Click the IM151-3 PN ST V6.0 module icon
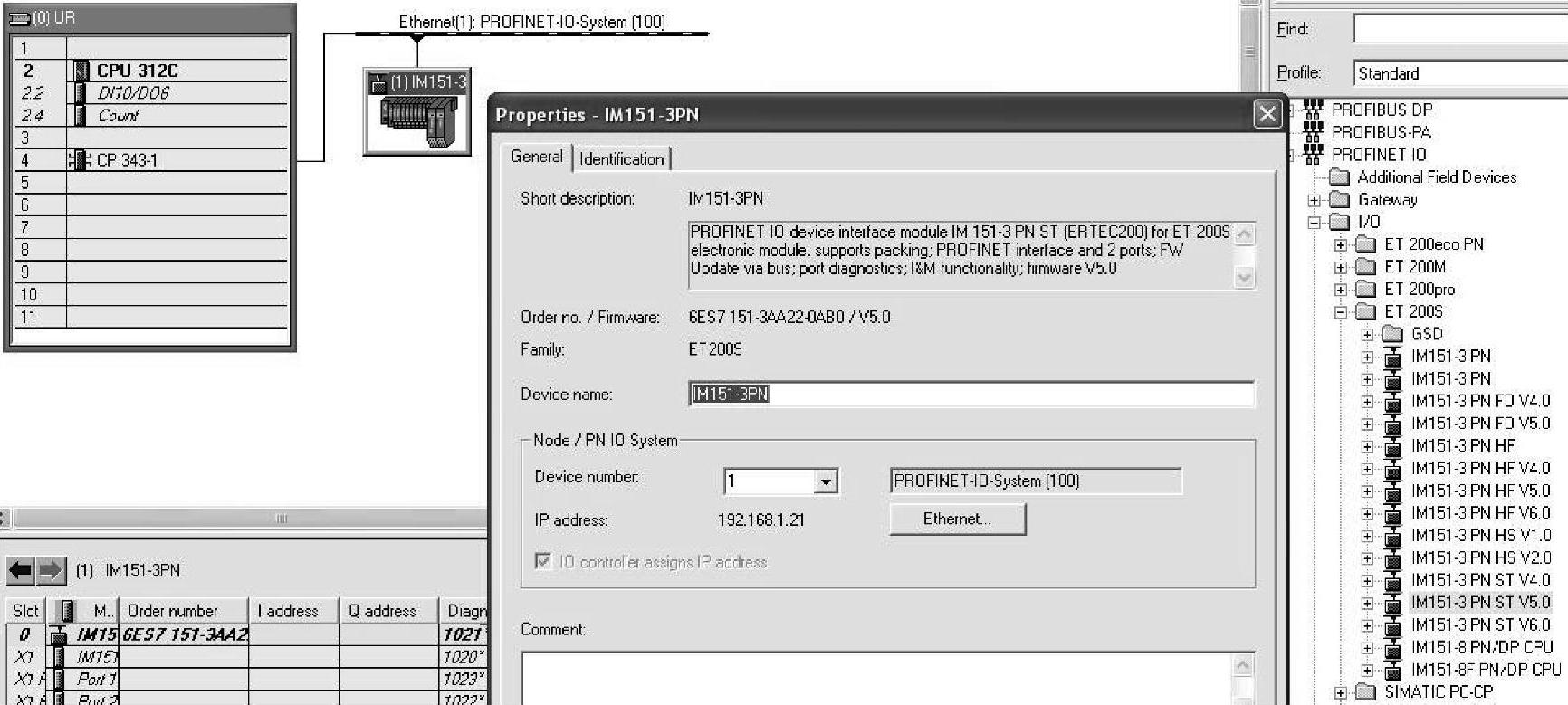Viewport: 1568px width, 705px height. (1393, 625)
